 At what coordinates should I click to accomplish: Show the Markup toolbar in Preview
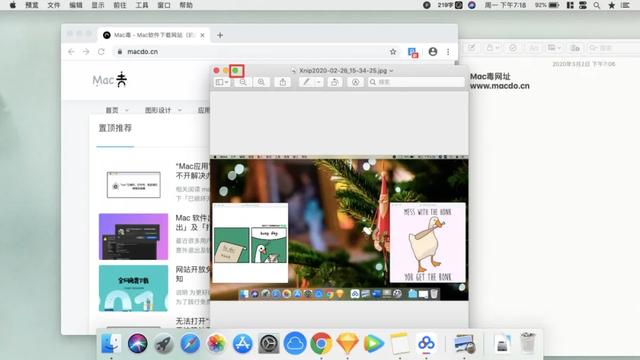click(356, 82)
